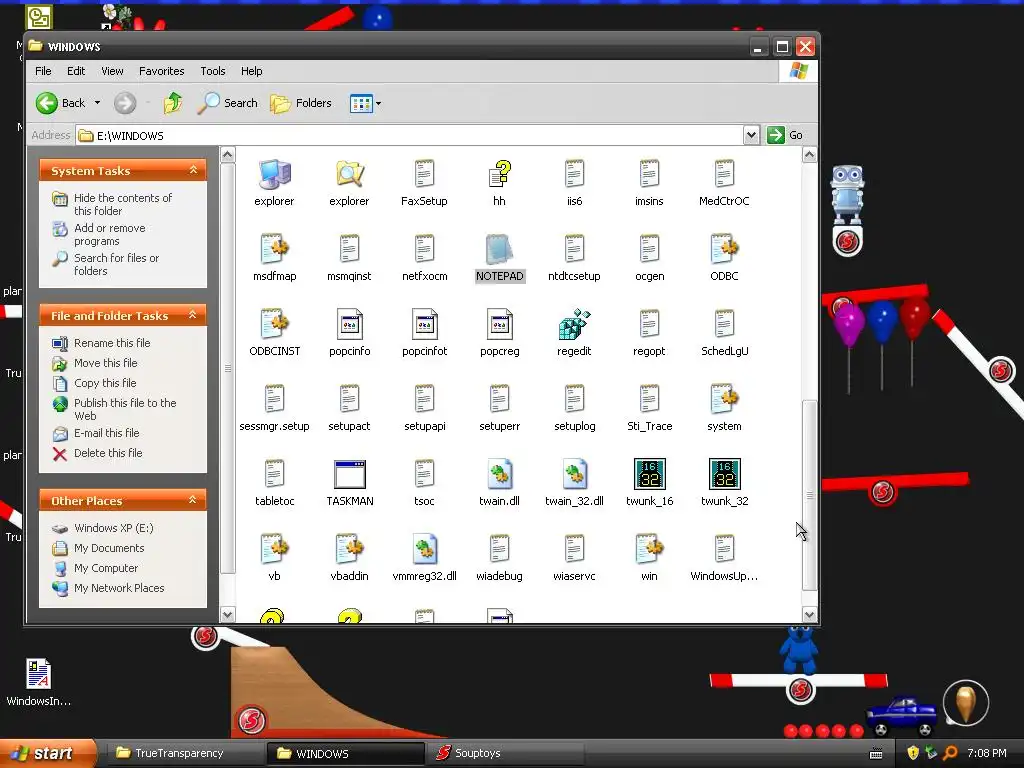Viewport: 1024px width, 768px height.
Task: Click Delete this file link
Action: [x=108, y=453]
